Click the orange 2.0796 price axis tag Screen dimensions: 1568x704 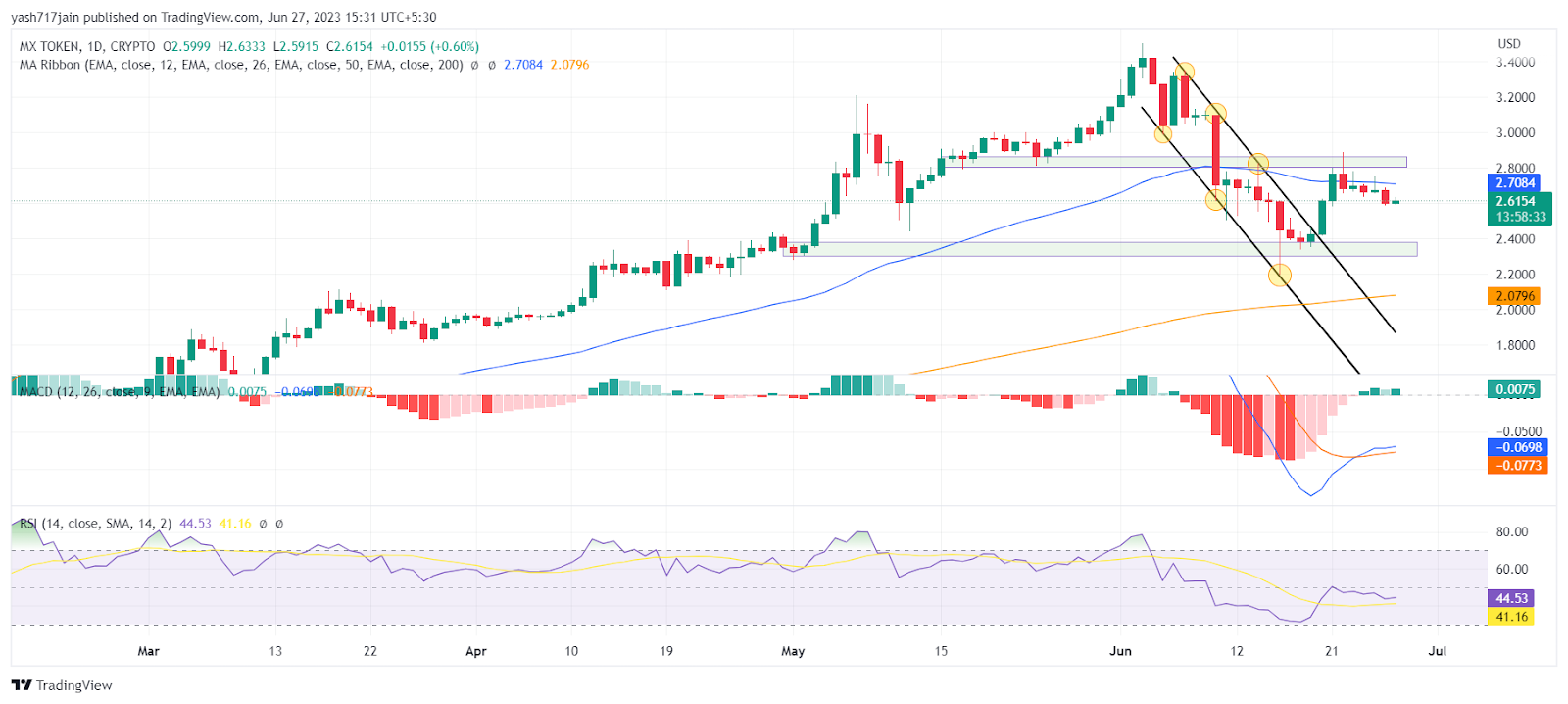[x=1515, y=296]
